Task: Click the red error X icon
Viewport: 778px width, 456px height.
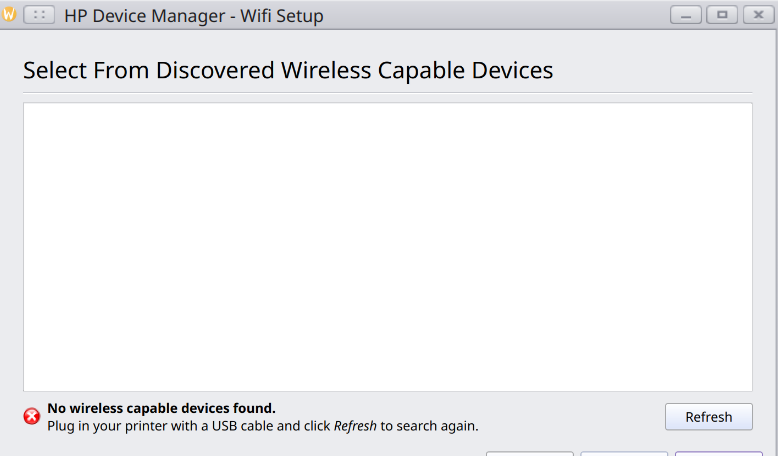Action: (x=32, y=416)
